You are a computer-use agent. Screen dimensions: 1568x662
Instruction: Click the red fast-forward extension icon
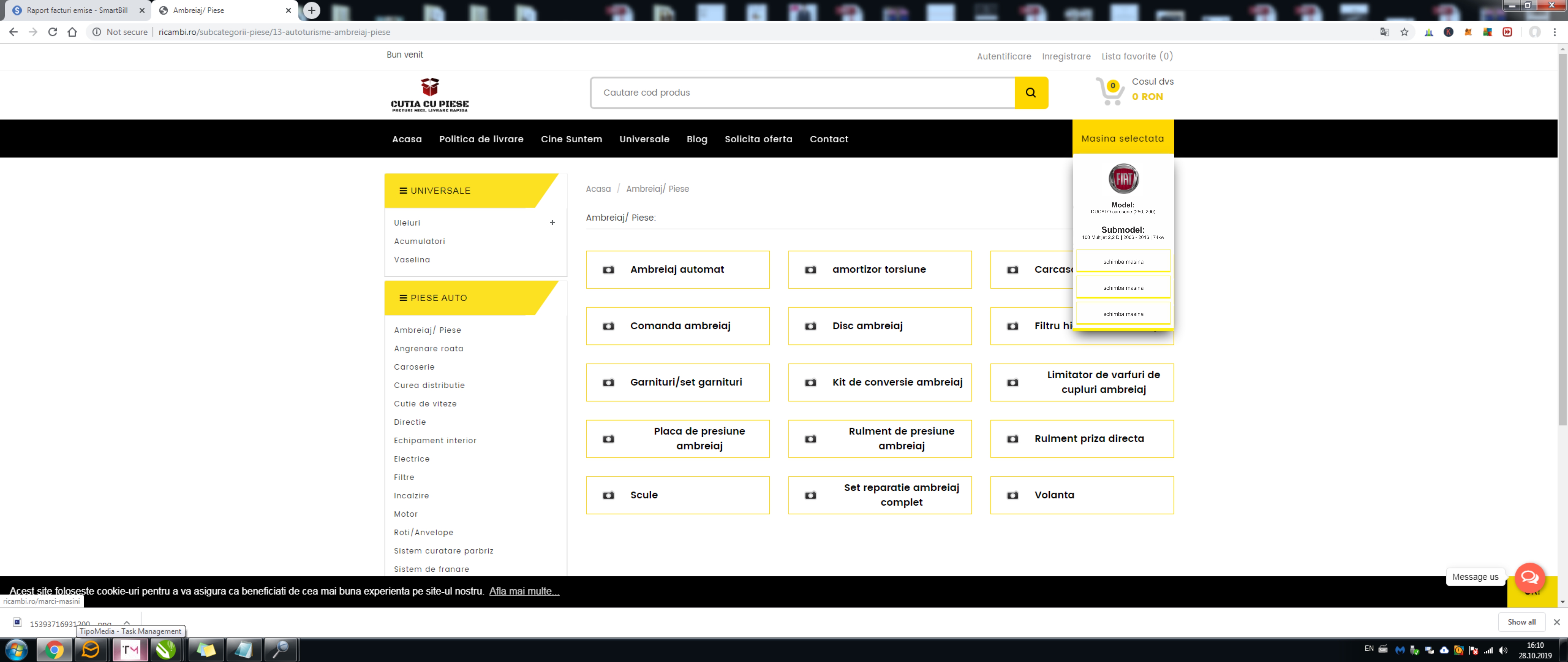[x=1507, y=32]
